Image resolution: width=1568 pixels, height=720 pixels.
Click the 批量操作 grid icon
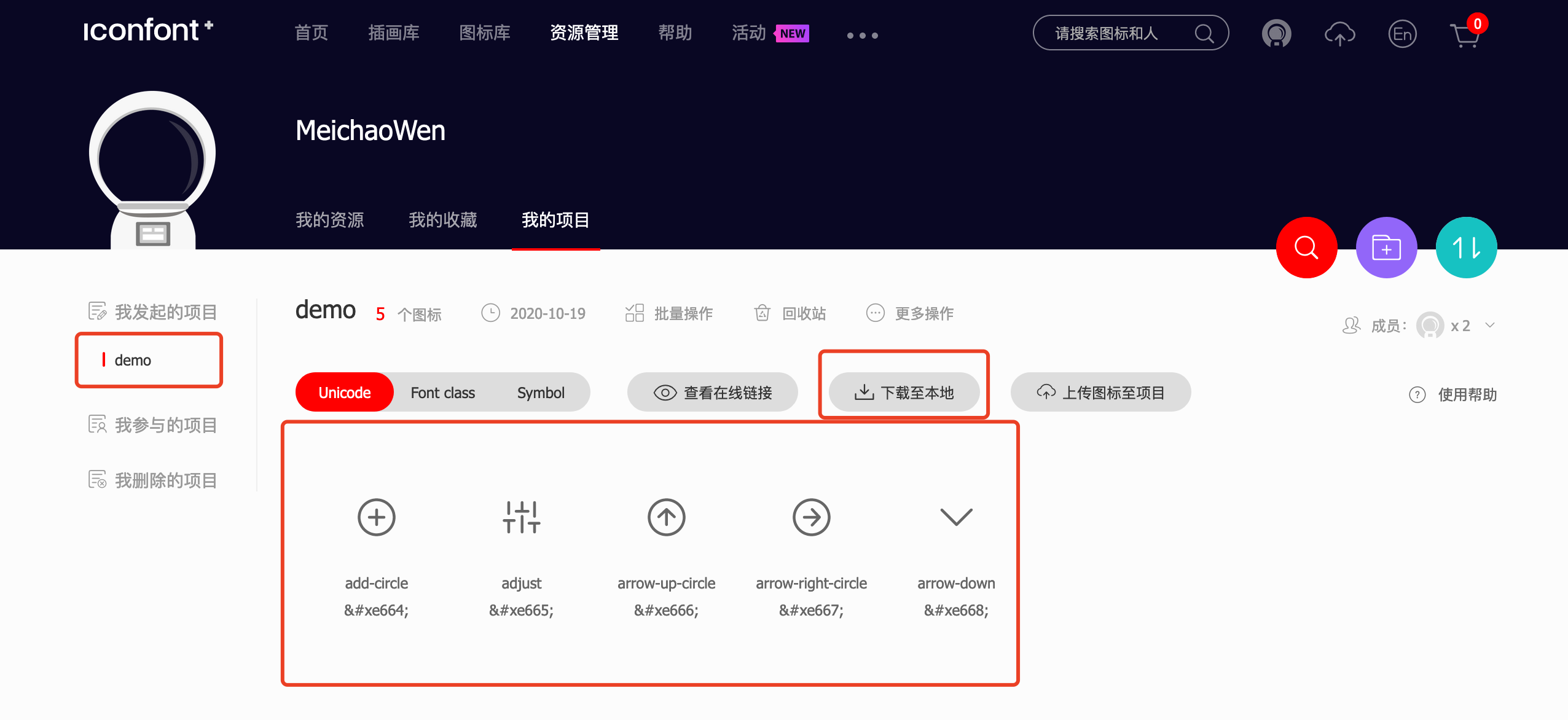coord(636,313)
